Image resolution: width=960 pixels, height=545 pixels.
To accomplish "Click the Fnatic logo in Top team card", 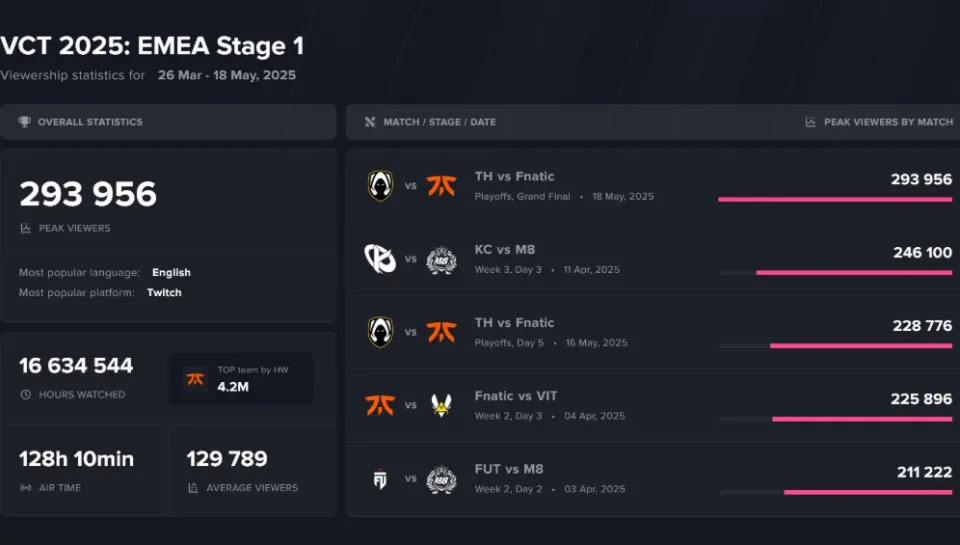I will [x=195, y=379].
